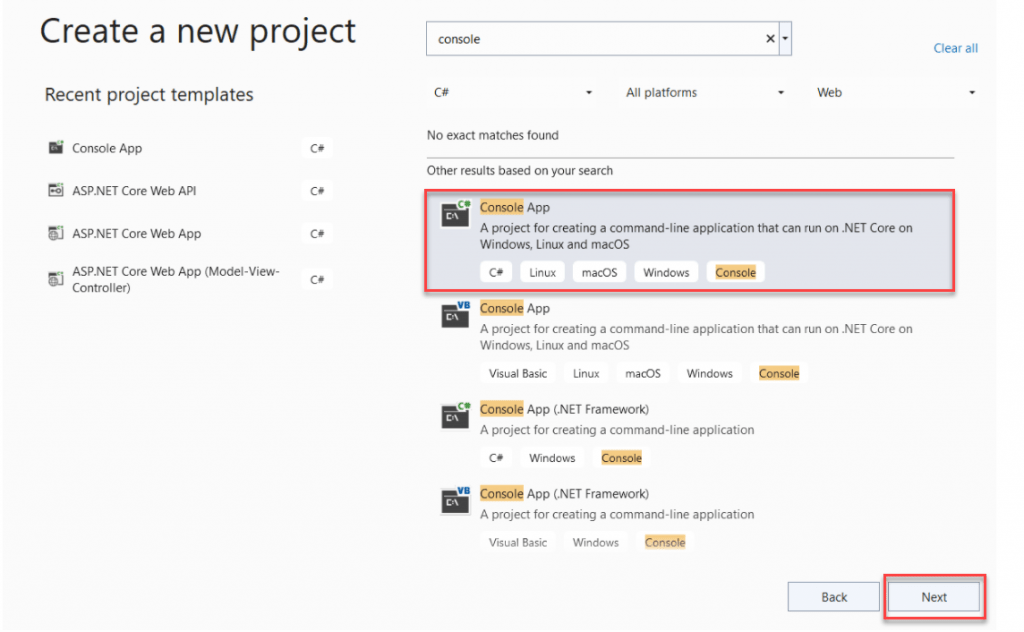
Task: Select the C# Console App (.NET Framework) title
Action: coord(564,409)
